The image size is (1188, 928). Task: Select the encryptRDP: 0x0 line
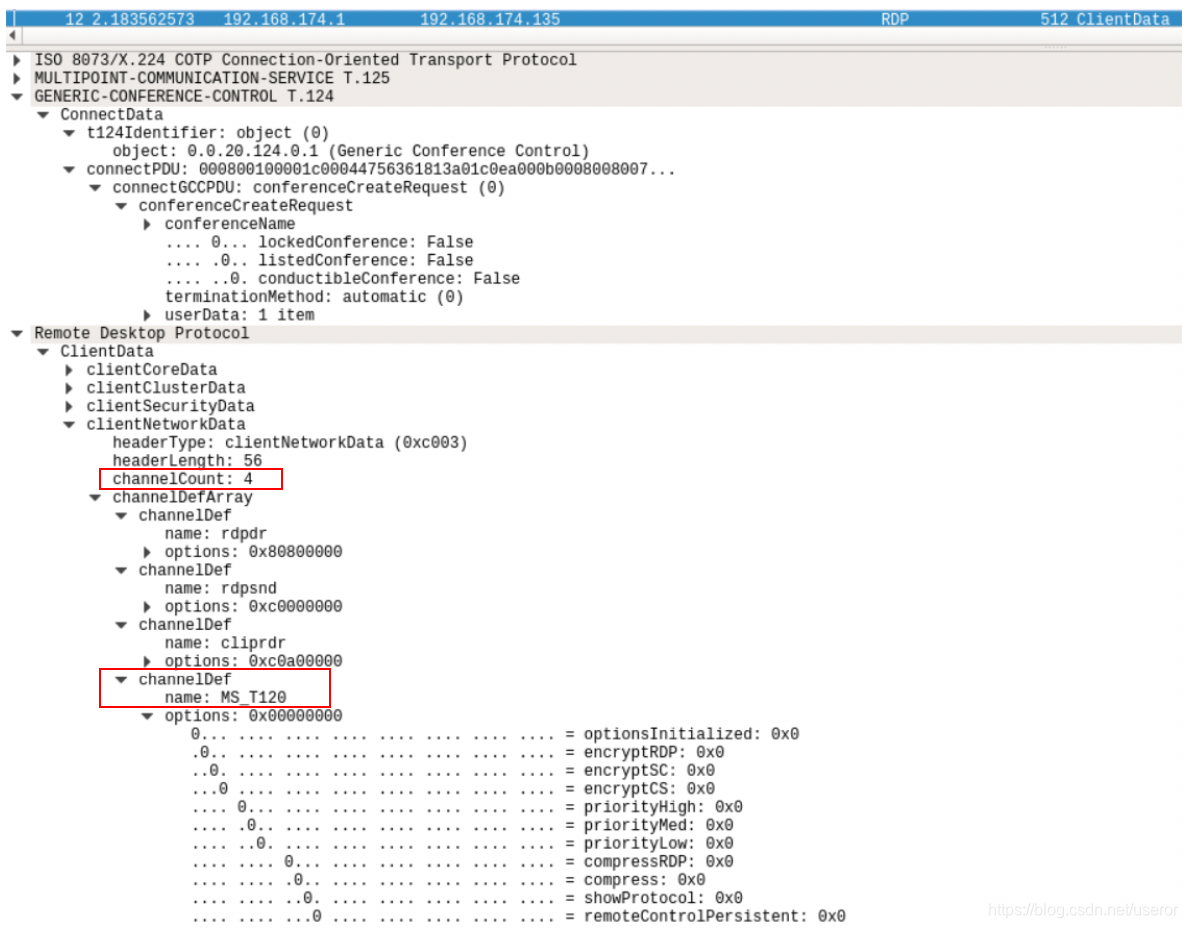point(458,752)
